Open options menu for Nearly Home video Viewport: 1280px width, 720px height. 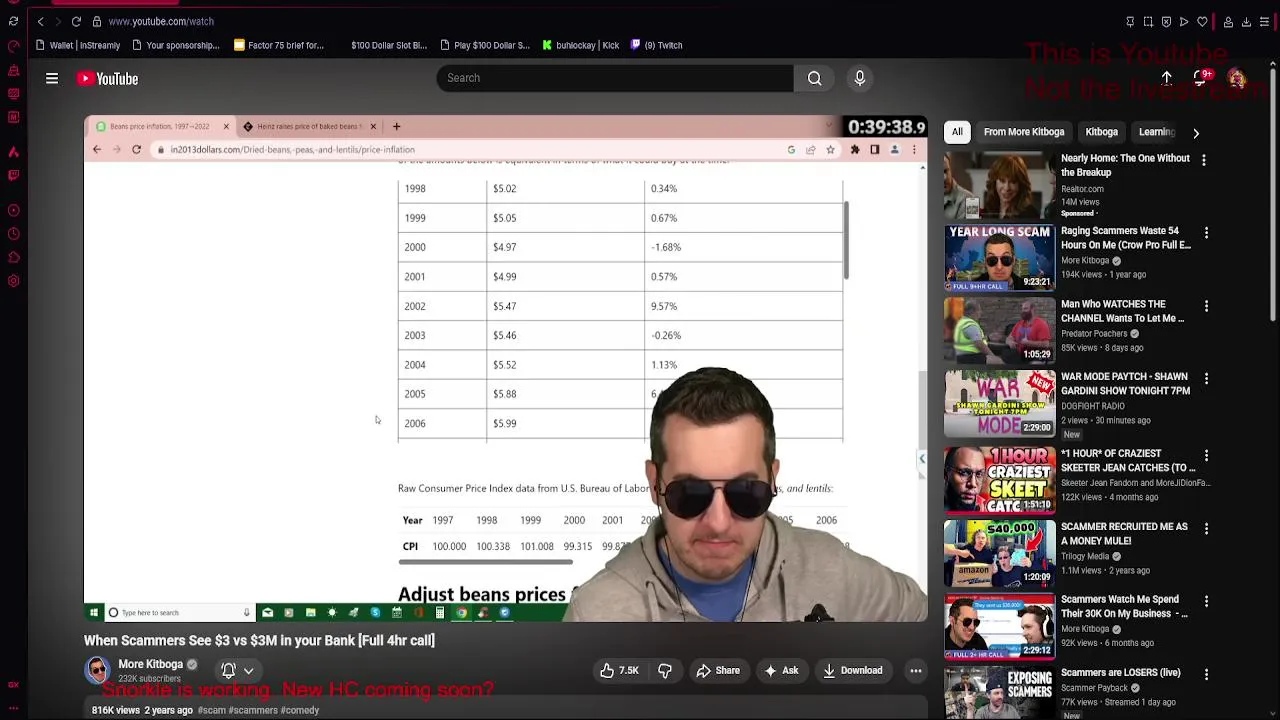(1204, 160)
